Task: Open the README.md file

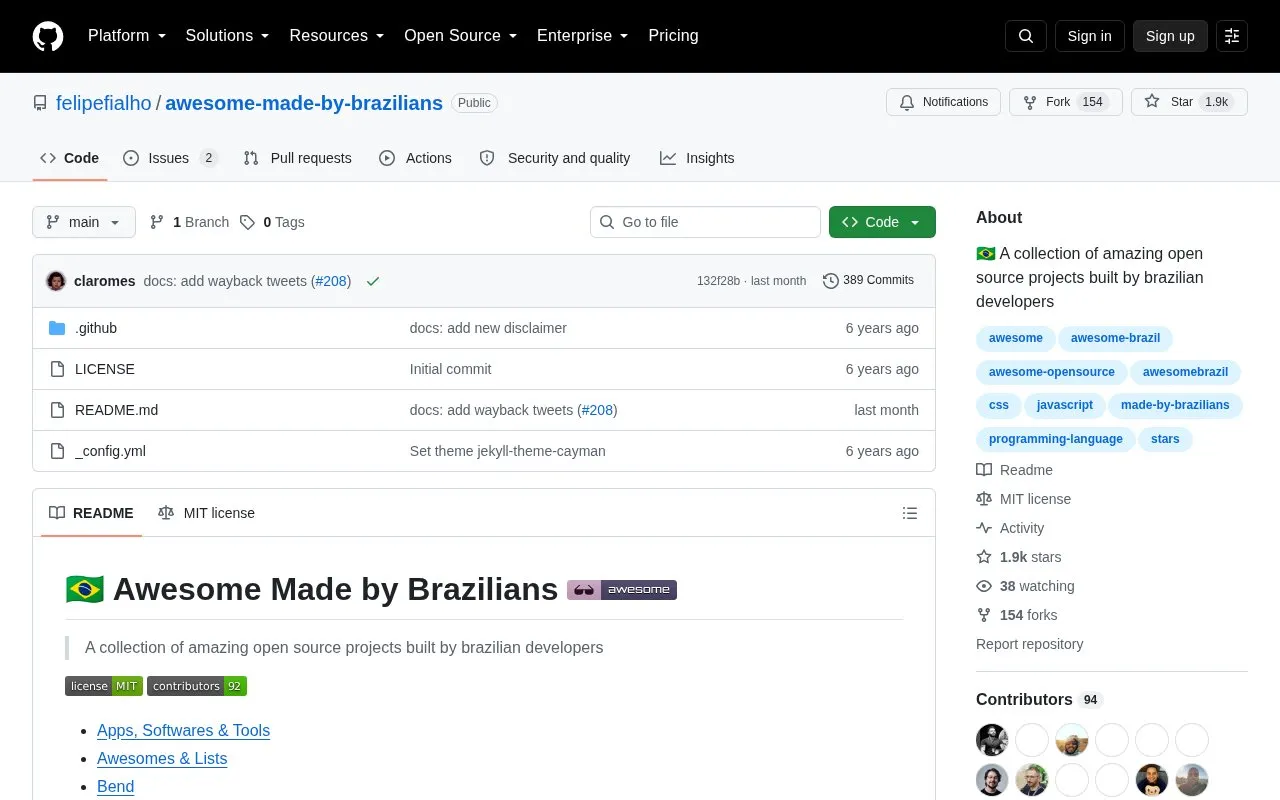Action: pyautogui.click(x=116, y=410)
